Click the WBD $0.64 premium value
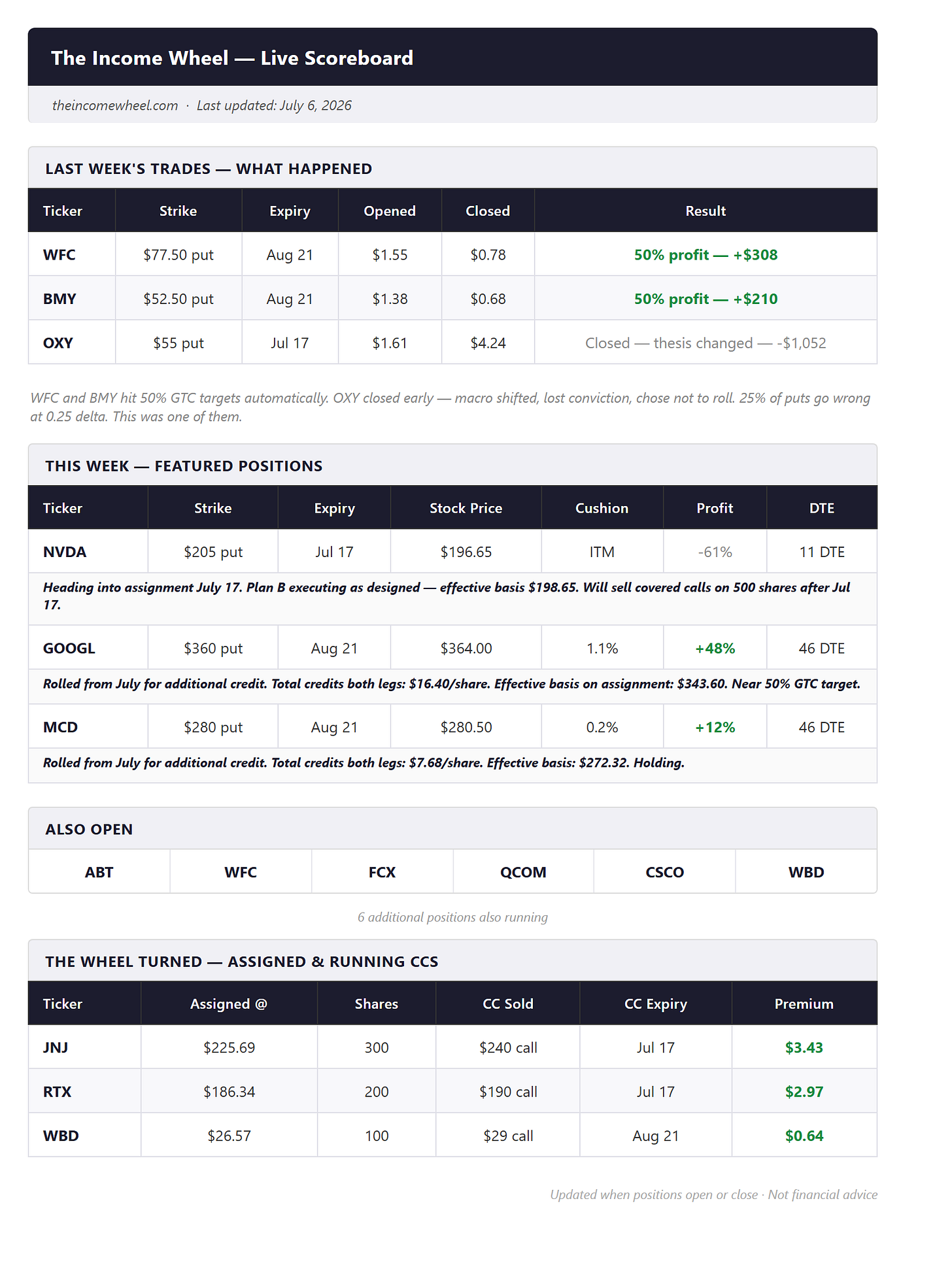Image resolution: width=952 pixels, height=1286 pixels. pyautogui.click(x=804, y=1136)
